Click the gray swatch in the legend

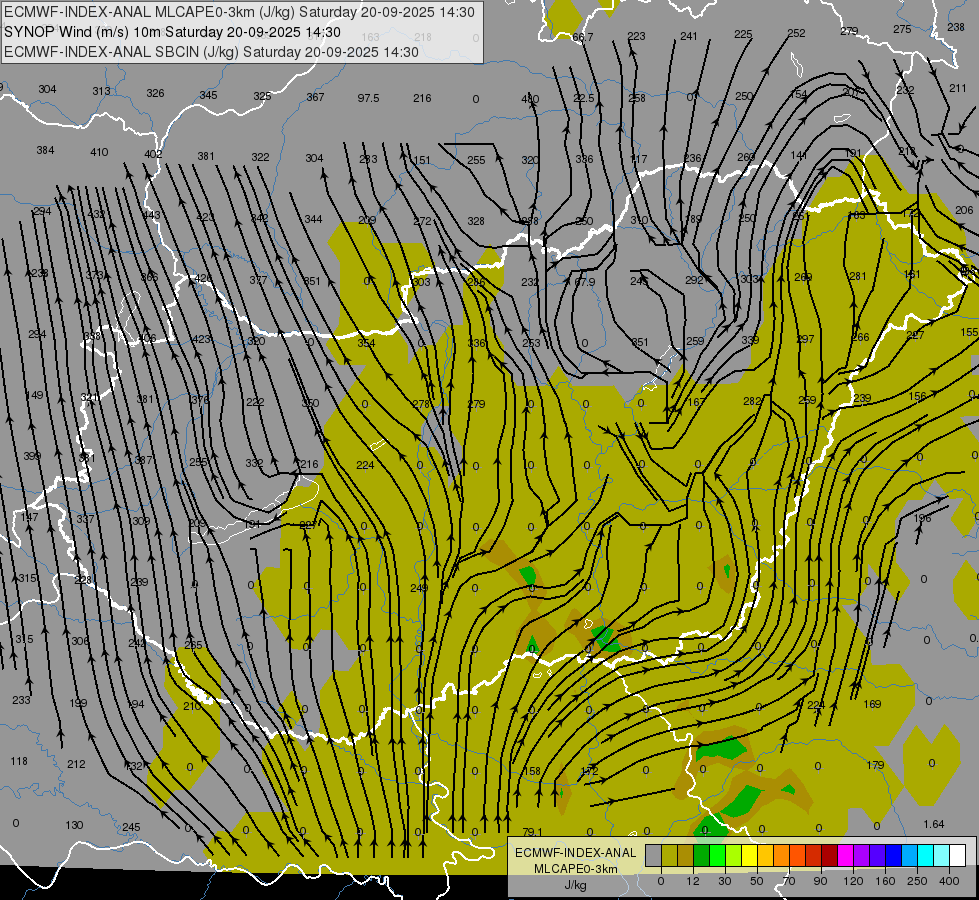[x=654, y=855]
